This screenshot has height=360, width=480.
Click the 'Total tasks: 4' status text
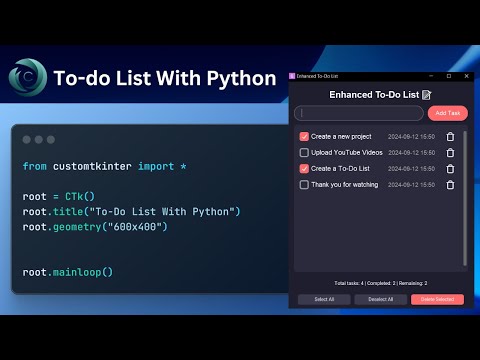pyautogui.click(x=349, y=283)
